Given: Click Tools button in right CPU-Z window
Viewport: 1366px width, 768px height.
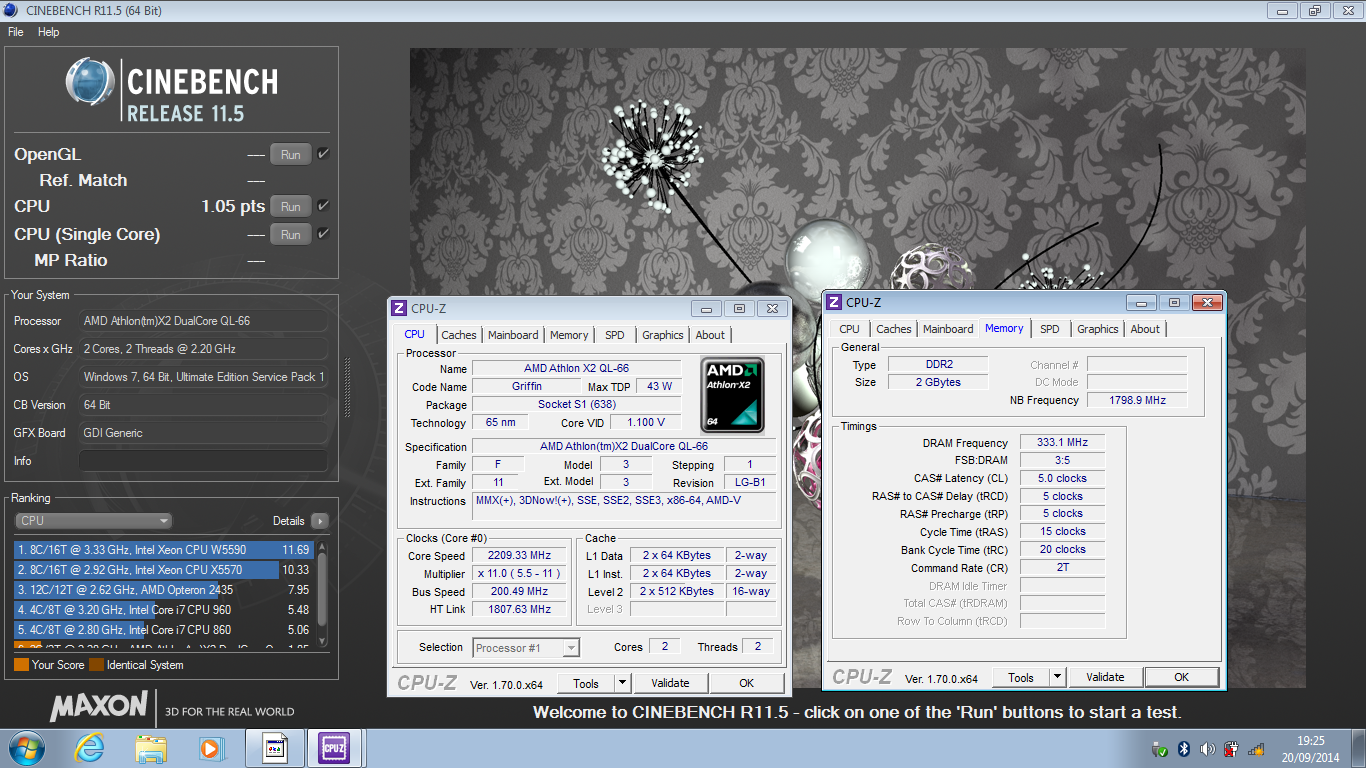Looking at the screenshot, I should pyautogui.click(x=1021, y=677).
